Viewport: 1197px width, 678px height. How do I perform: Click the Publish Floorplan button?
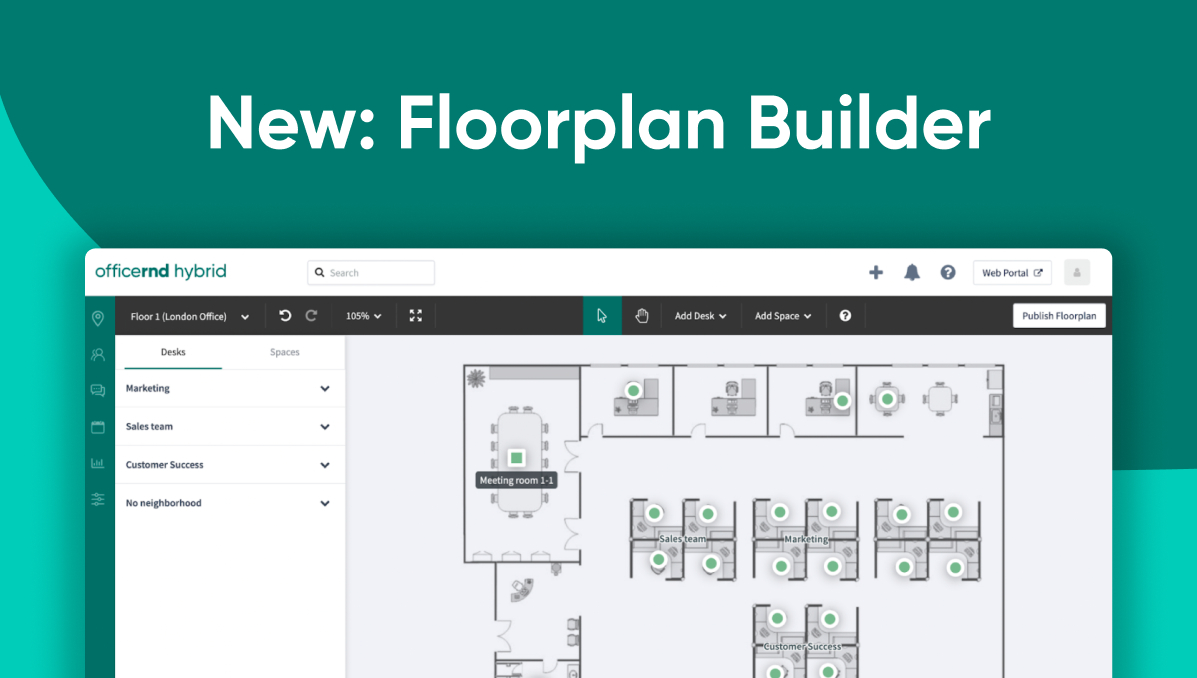(x=1059, y=315)
